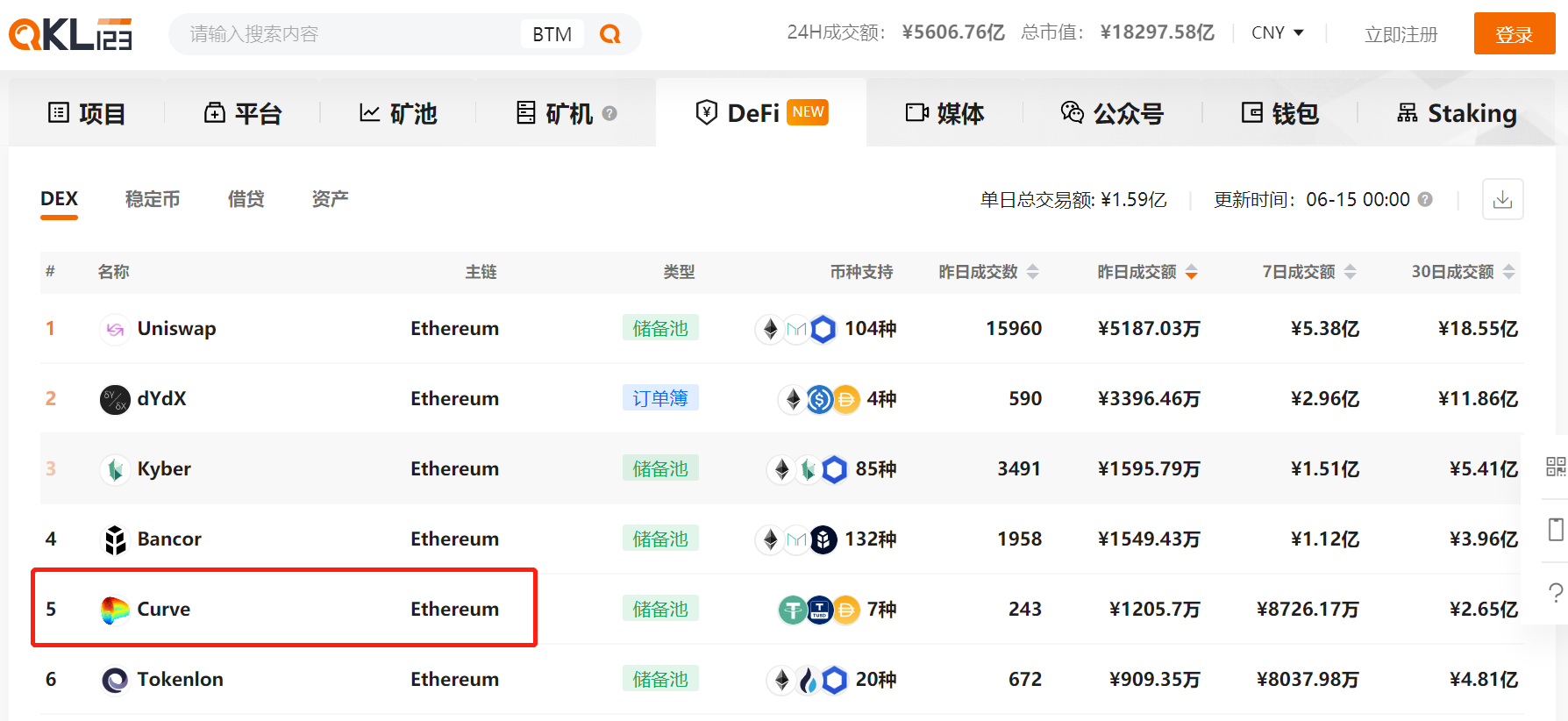1568x721 pixels.
Task: Click the Uniswap logo icon
Action: [115, 329]
